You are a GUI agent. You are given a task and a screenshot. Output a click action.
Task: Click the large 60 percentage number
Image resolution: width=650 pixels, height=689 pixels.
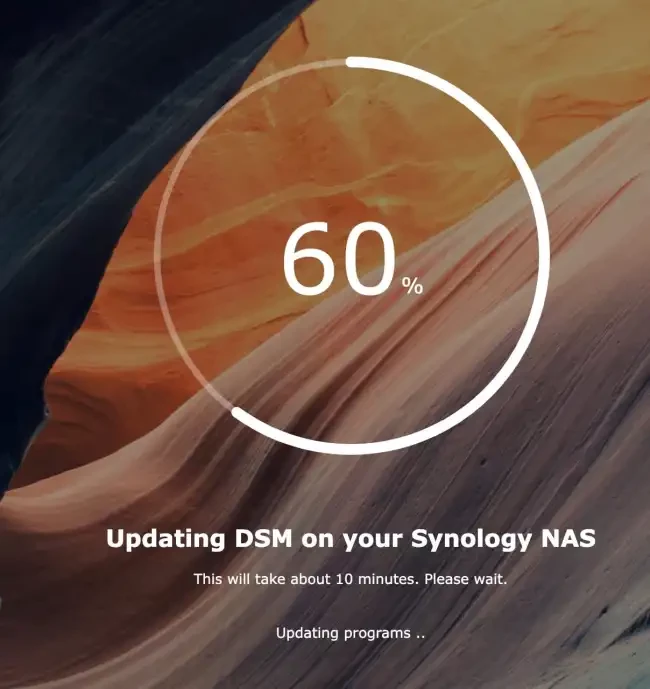point(340,258)
